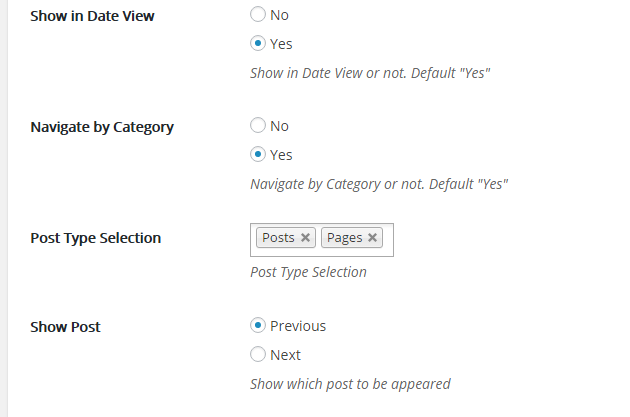The width and height of the screenshot is (630, 417).
Task: Select the Next radio for Show Post
Action: (x=258, y=355)
